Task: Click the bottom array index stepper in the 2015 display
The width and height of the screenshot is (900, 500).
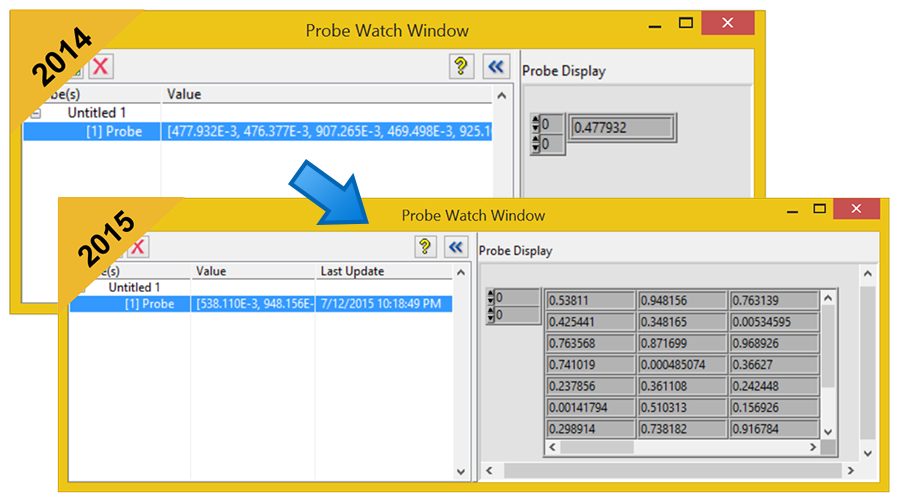Action: pos(491,315)
